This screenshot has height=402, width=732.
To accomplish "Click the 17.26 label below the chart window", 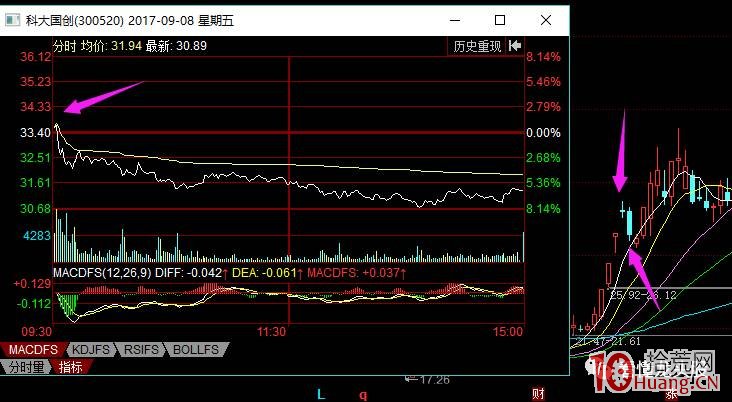I will click(x=435, y=380).
